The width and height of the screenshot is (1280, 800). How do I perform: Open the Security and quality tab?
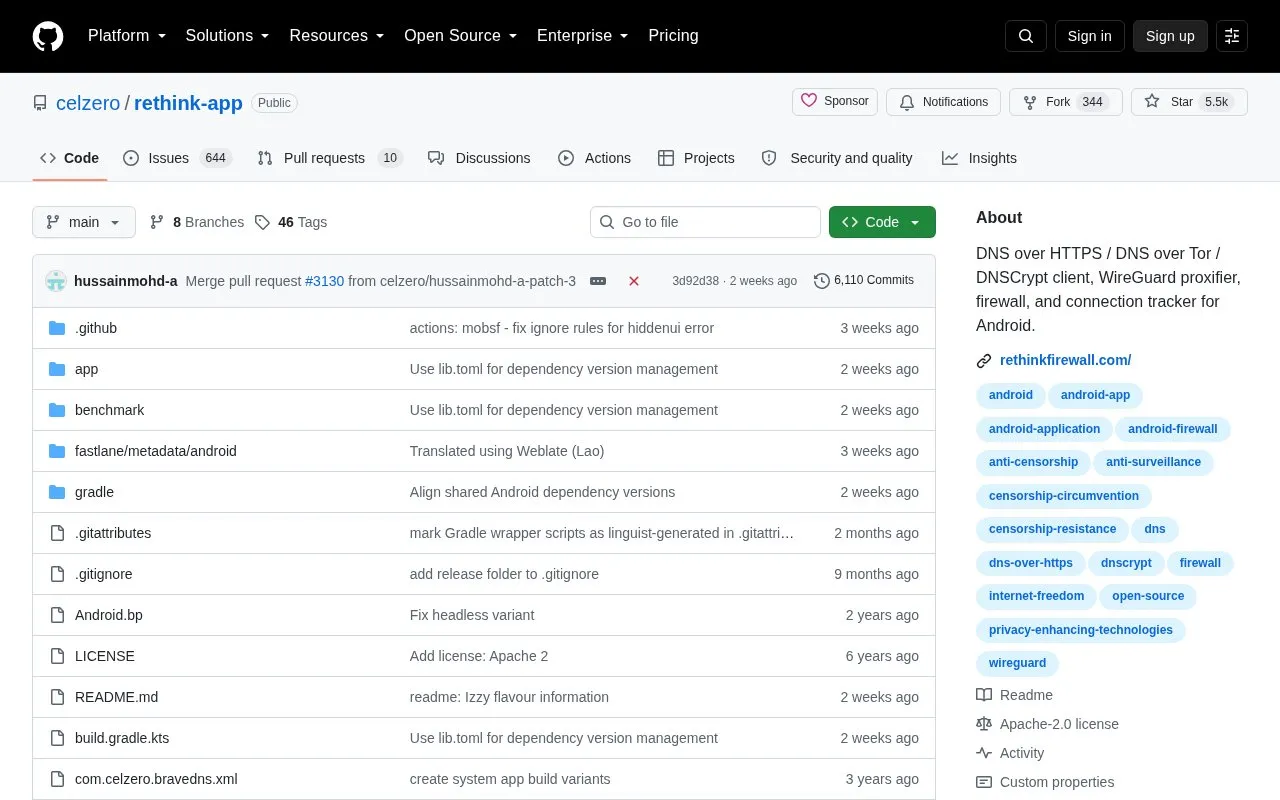coord(837,158)
